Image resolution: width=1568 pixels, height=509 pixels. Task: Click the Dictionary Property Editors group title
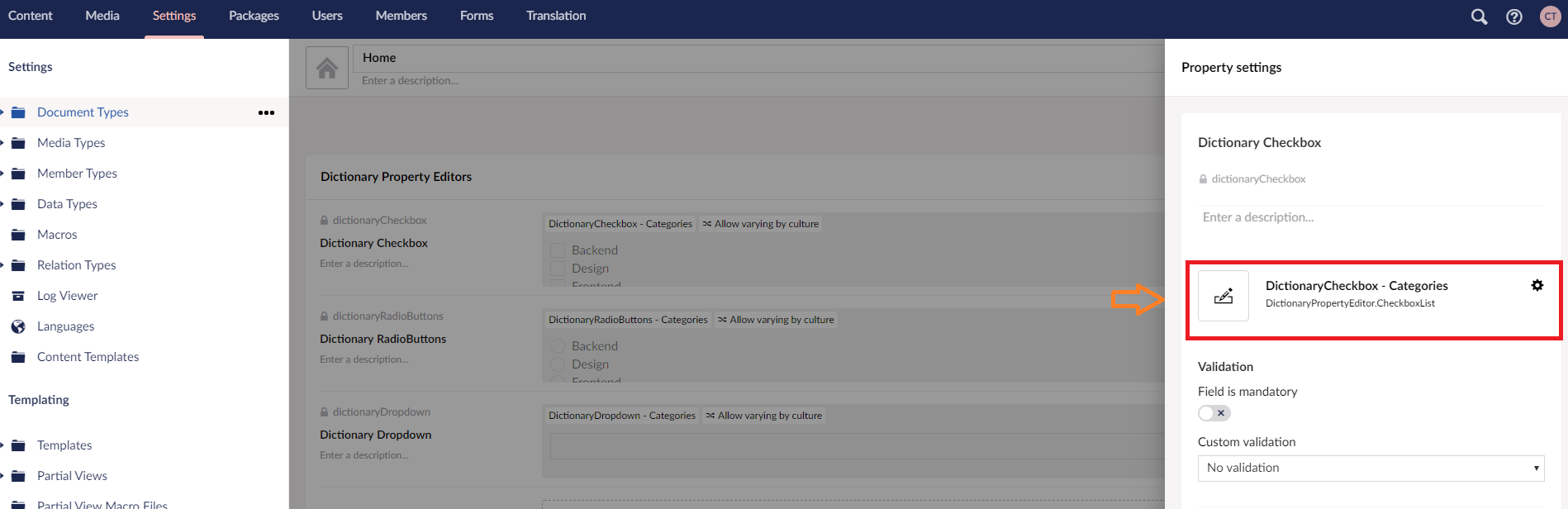[x=396, y=177]
